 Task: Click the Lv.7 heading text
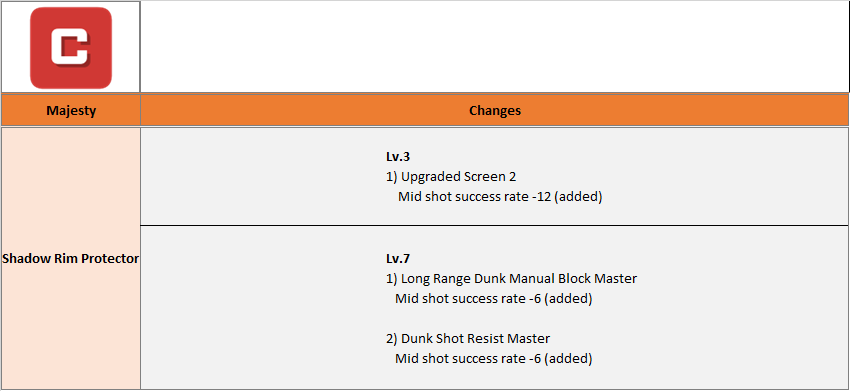tap(398, 259)
